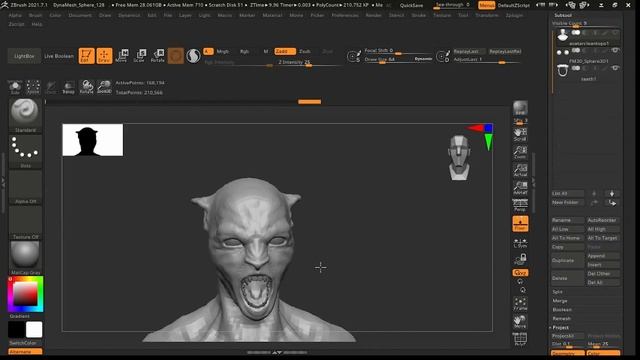Open the MatCap Gray material selector

point(25,258)
